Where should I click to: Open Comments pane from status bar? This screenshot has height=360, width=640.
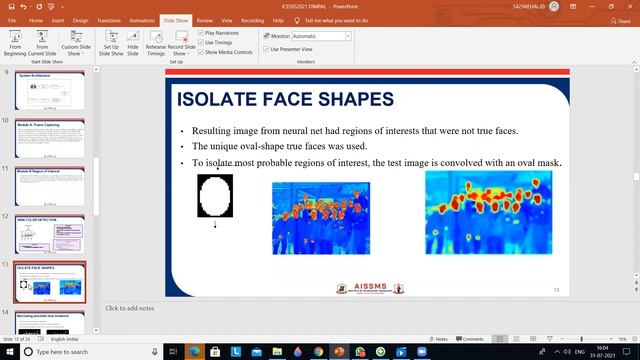pyautogui.click(x=470, y=339)
